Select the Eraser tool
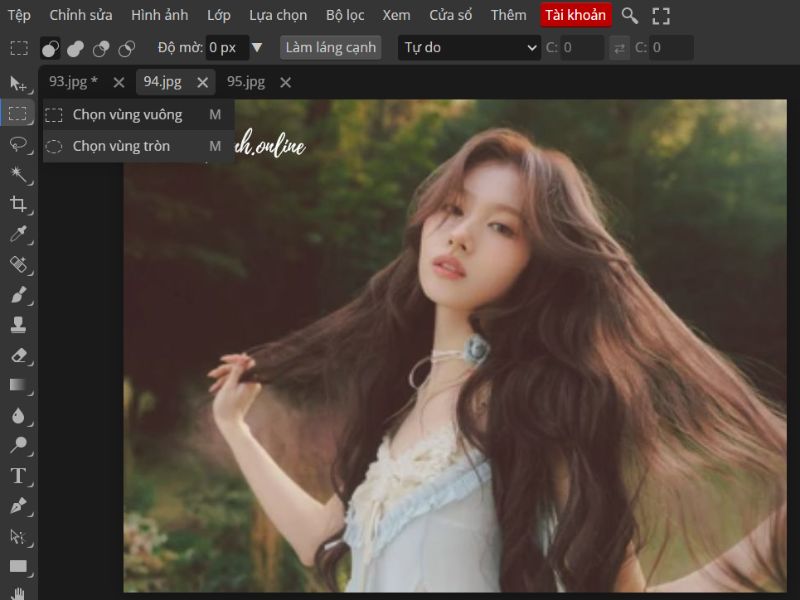800x600 pixels. point(18,355)
